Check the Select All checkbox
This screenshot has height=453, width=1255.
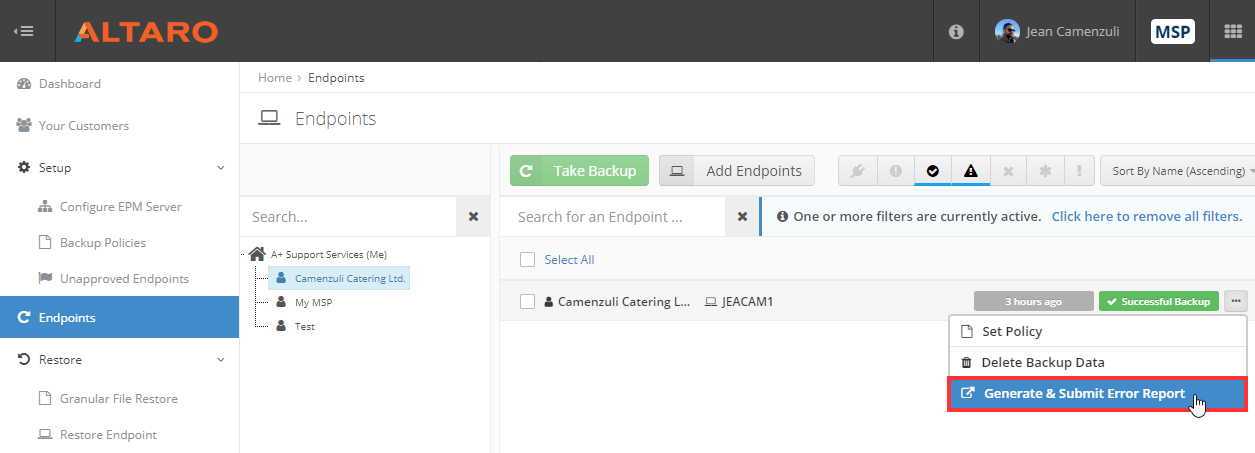(528, 260)
